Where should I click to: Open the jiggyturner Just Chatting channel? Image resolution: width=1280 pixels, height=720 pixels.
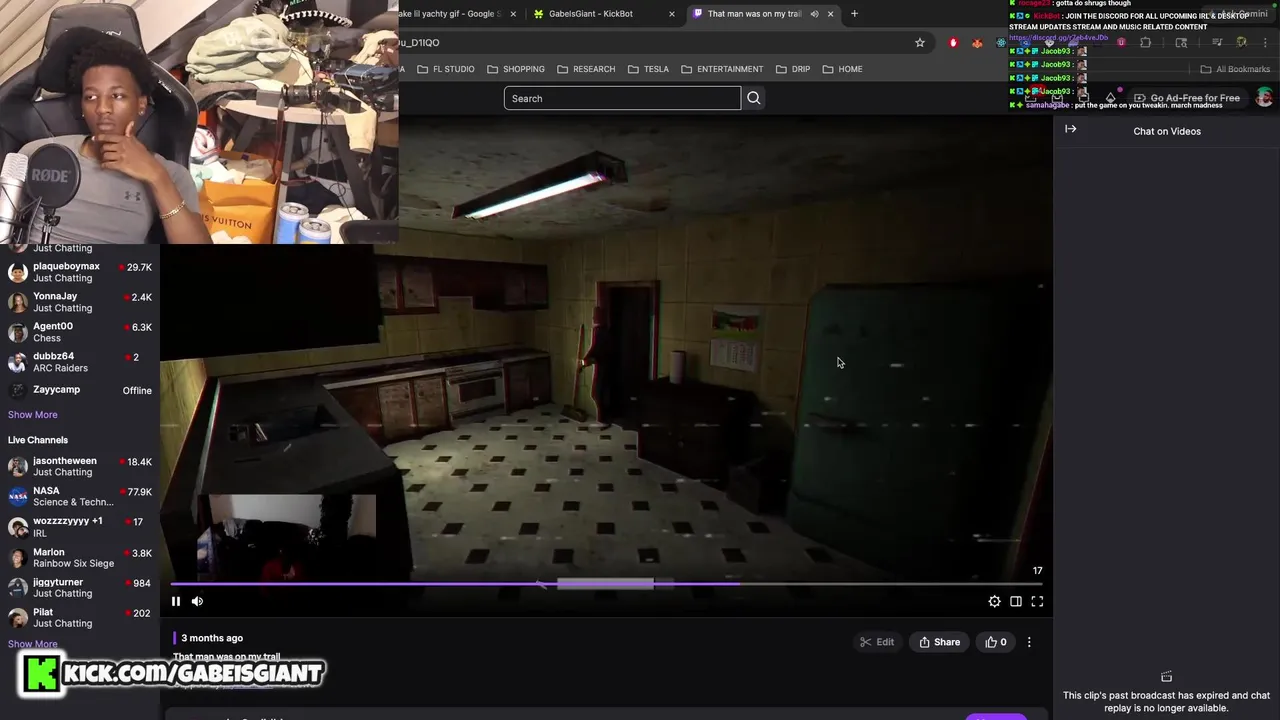[80, 588]
